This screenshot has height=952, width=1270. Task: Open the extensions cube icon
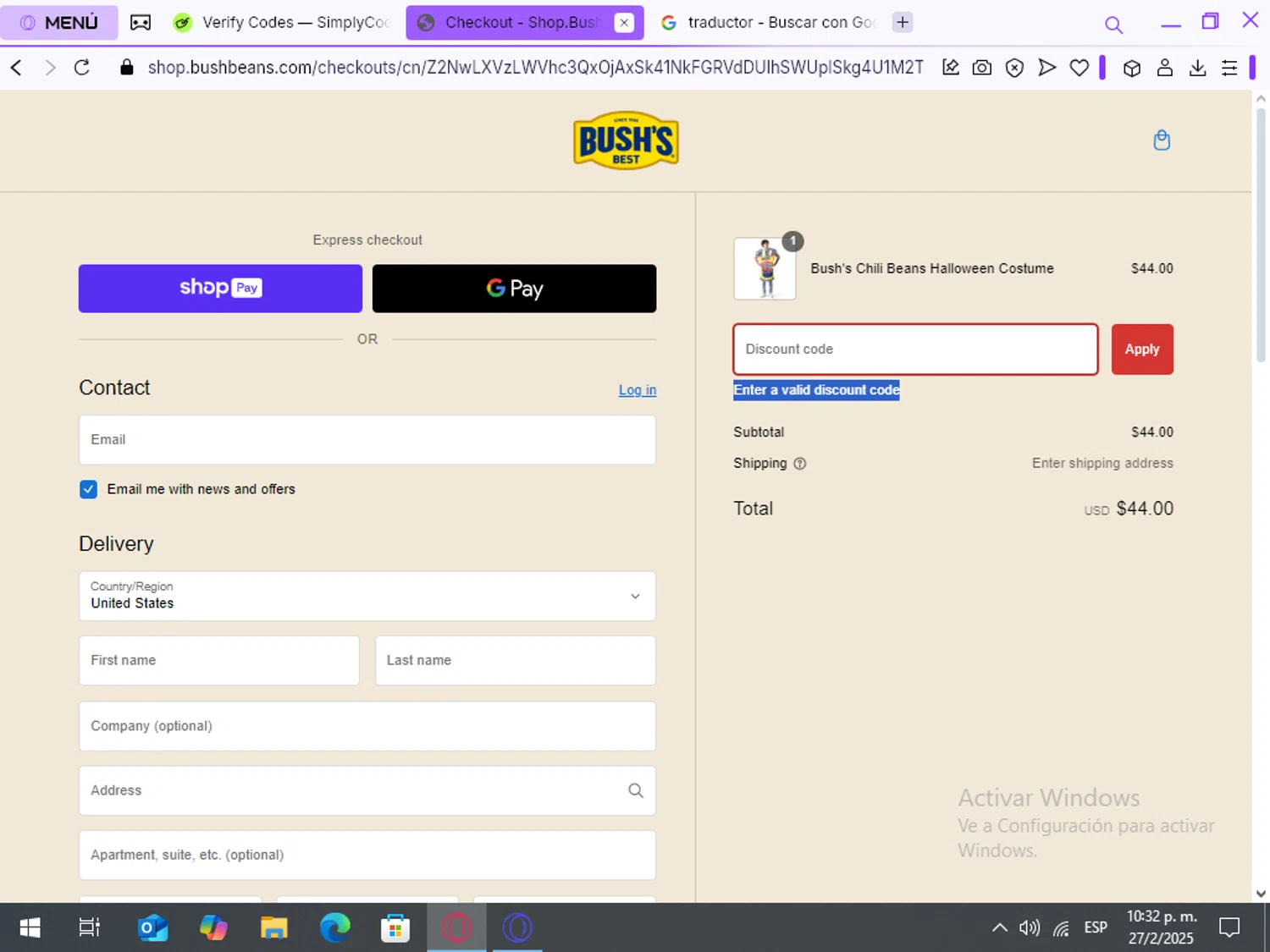coord(1132,69)
